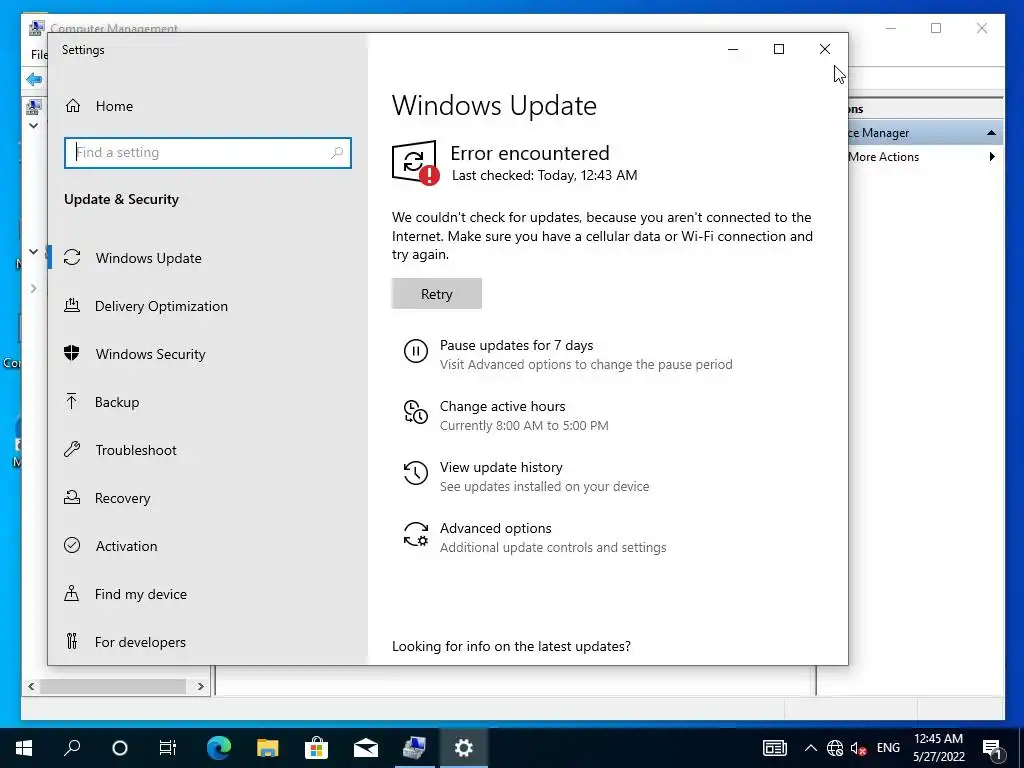Image resolution: width=1024 pixels, height=768 pixels.
Task: Click the Find my device person icon
Action: click(72, 593)
